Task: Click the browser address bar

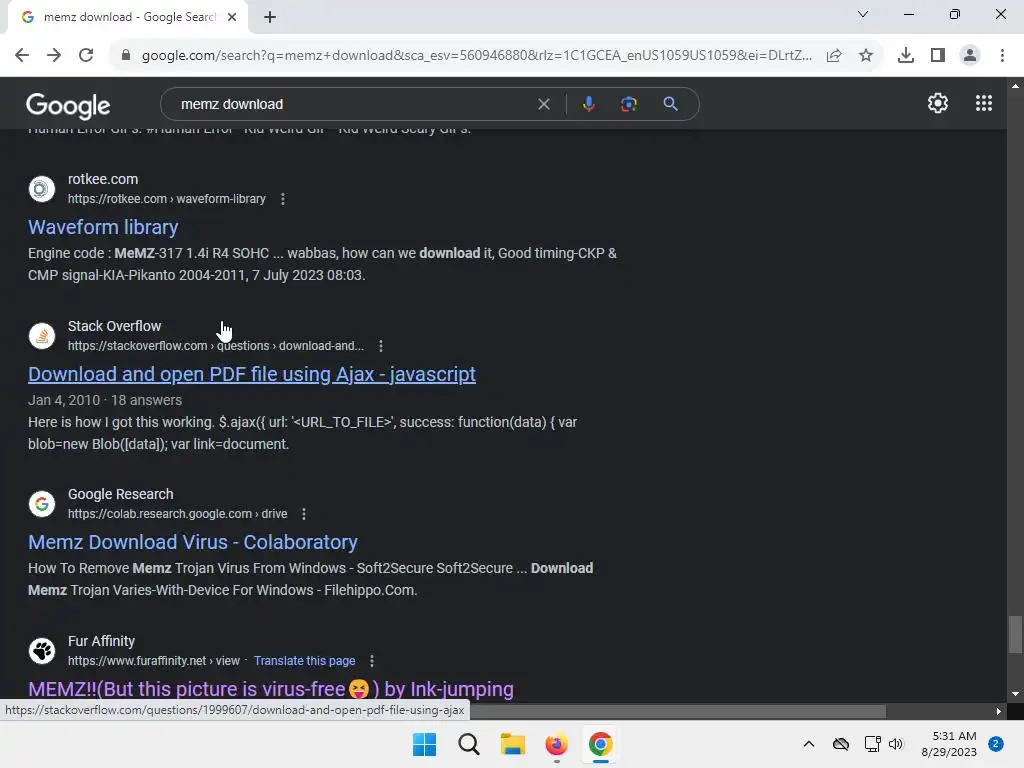Action: click(477, 56)
